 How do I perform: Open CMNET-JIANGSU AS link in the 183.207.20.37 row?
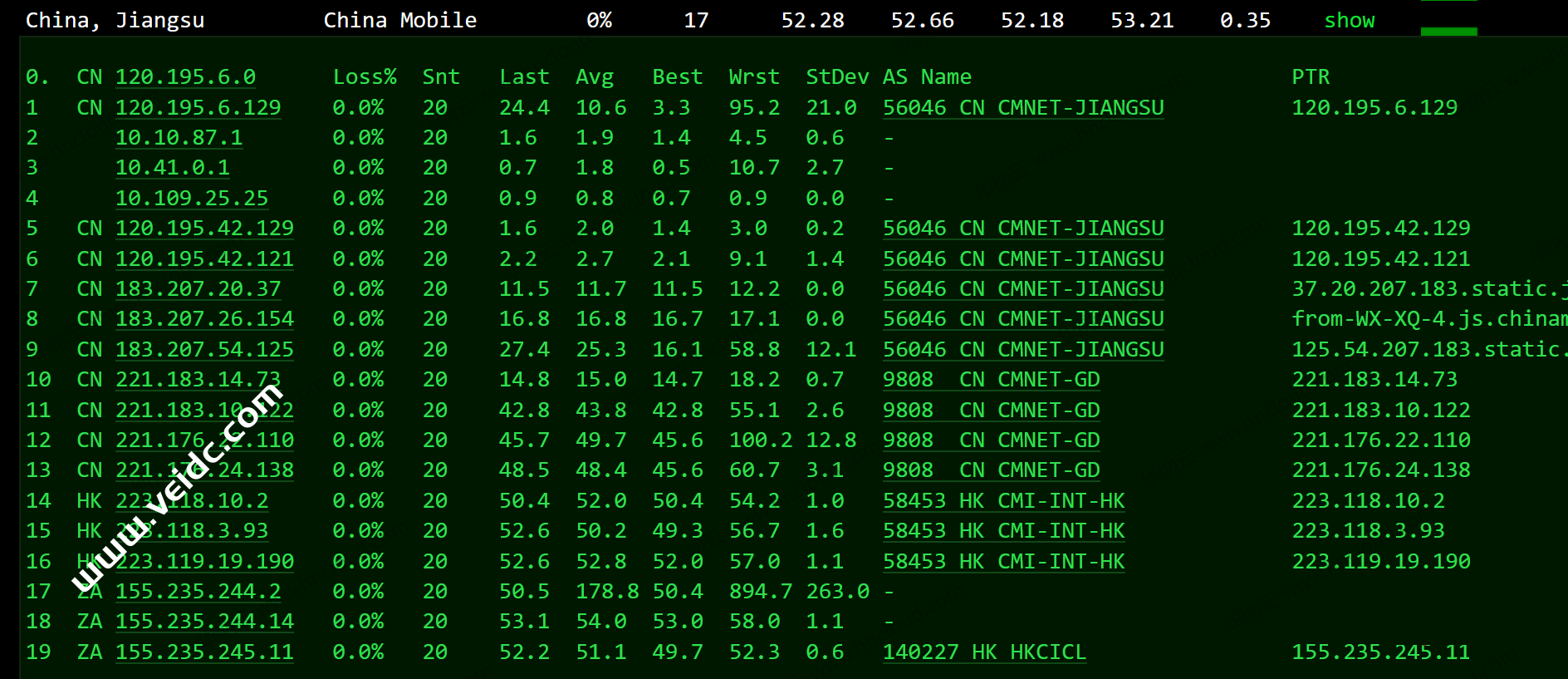pyautogui.click(x=1023, y=289)
